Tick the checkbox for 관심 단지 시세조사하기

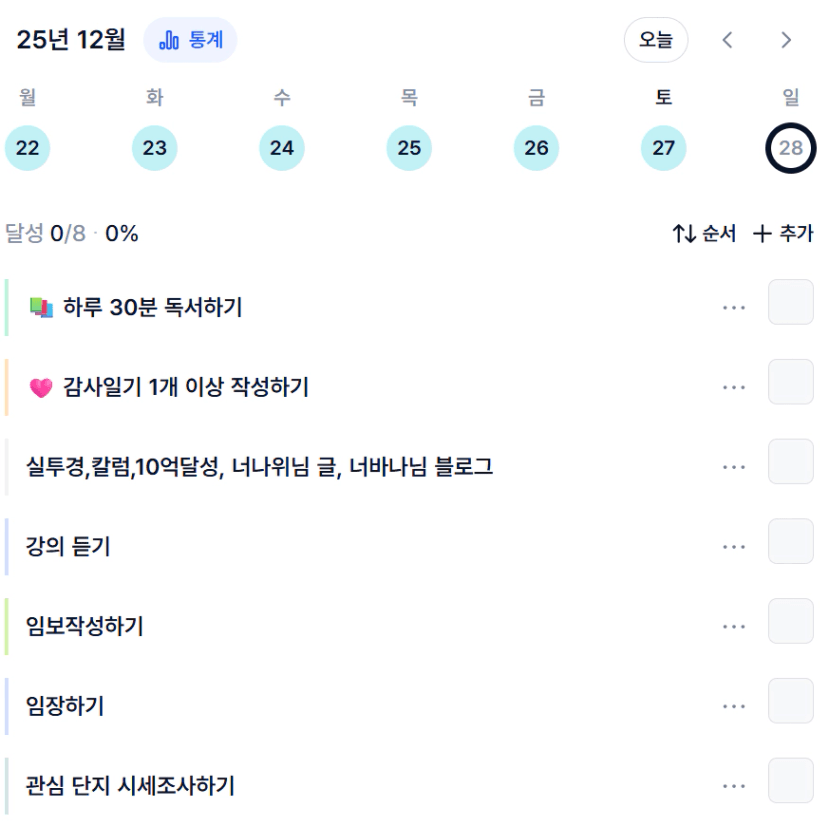click(x=790, y=781)
